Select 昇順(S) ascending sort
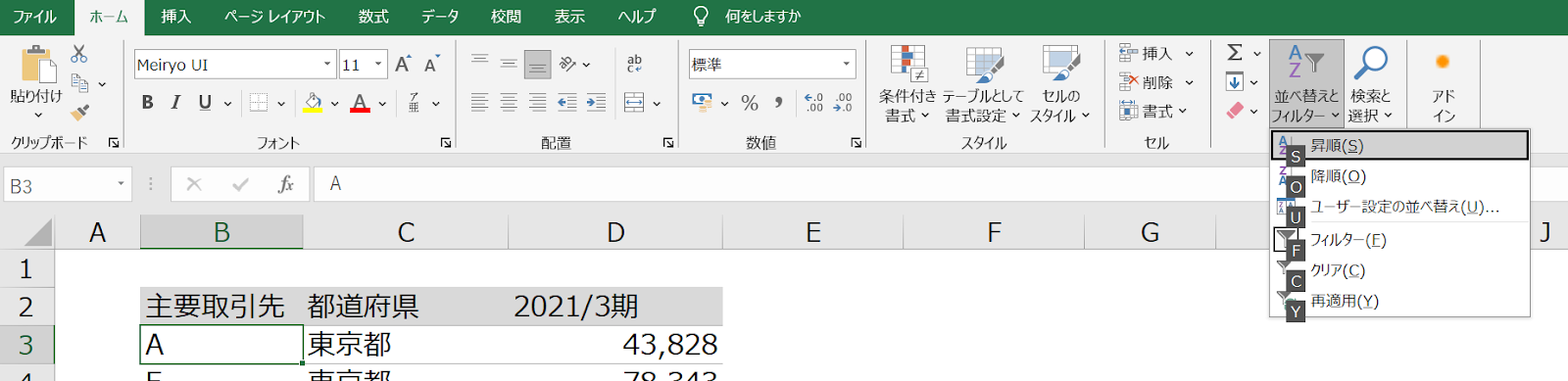Screen dimensions: 1568x381 coord(1399,145)
